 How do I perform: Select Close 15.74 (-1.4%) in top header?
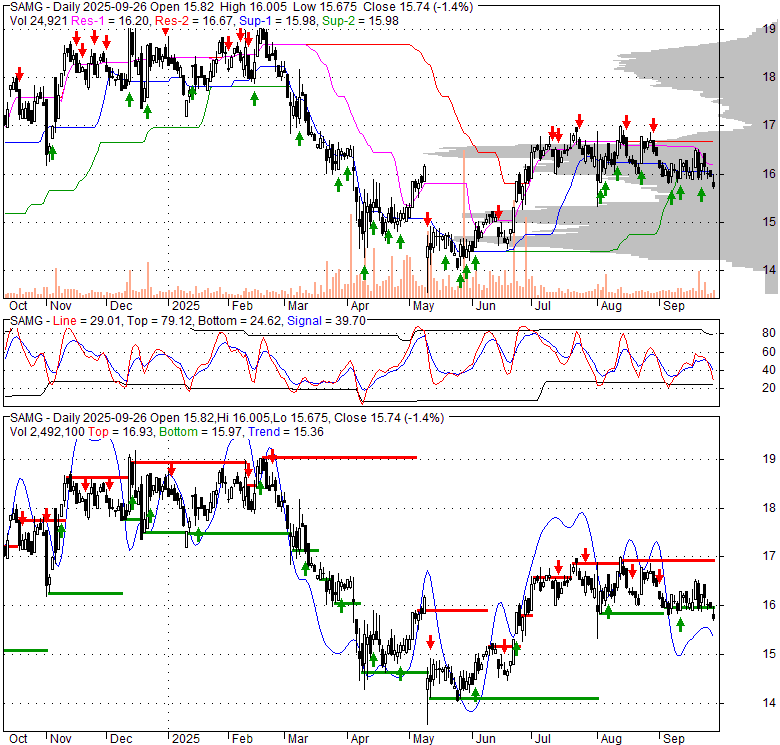point(418,7)
